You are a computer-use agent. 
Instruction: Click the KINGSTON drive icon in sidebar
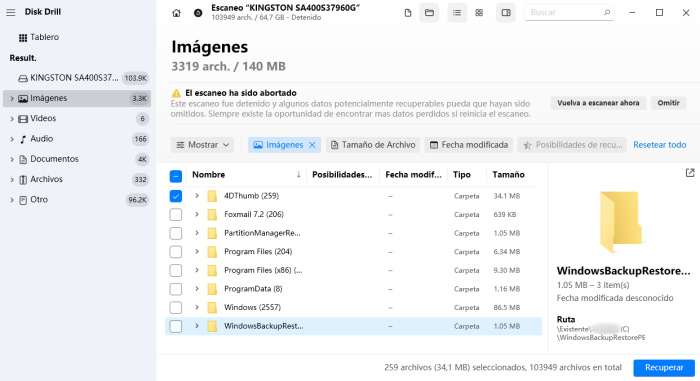coord(23,79)
